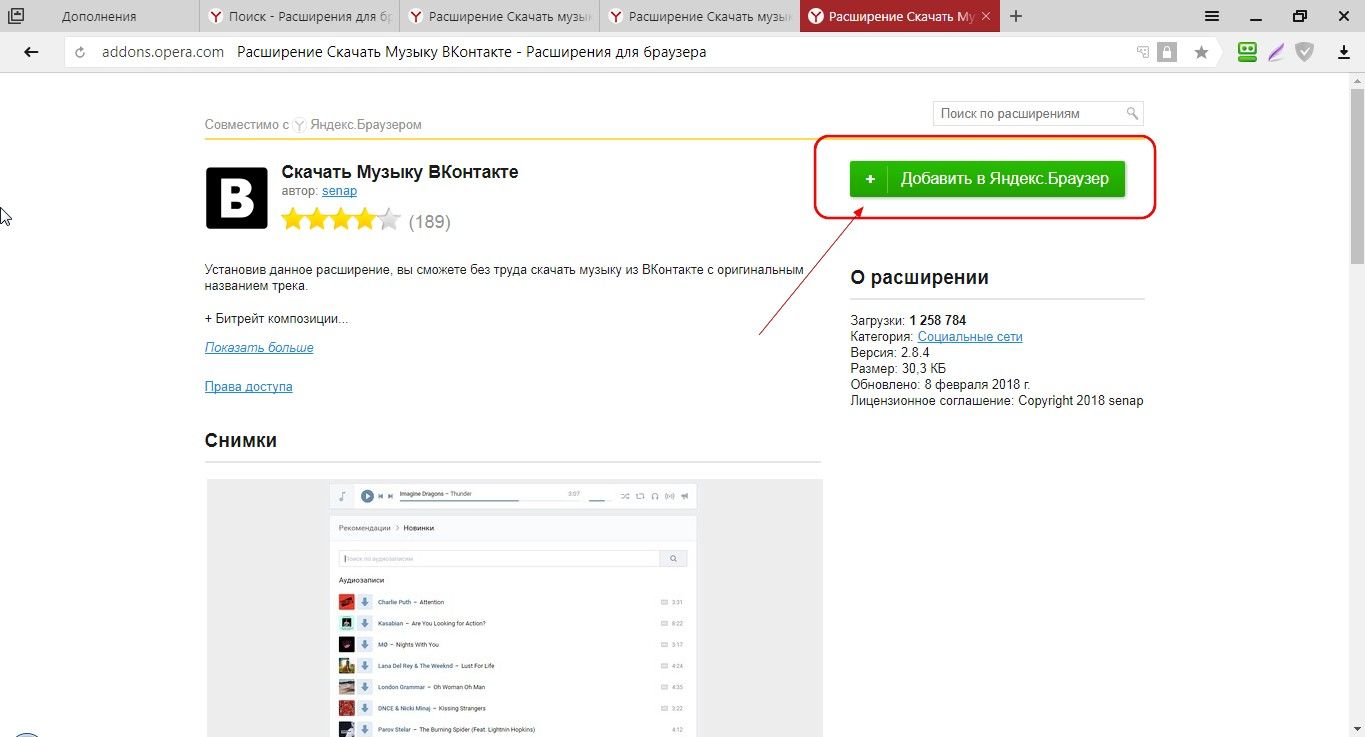Click the rating count (189)

(430, 222)
